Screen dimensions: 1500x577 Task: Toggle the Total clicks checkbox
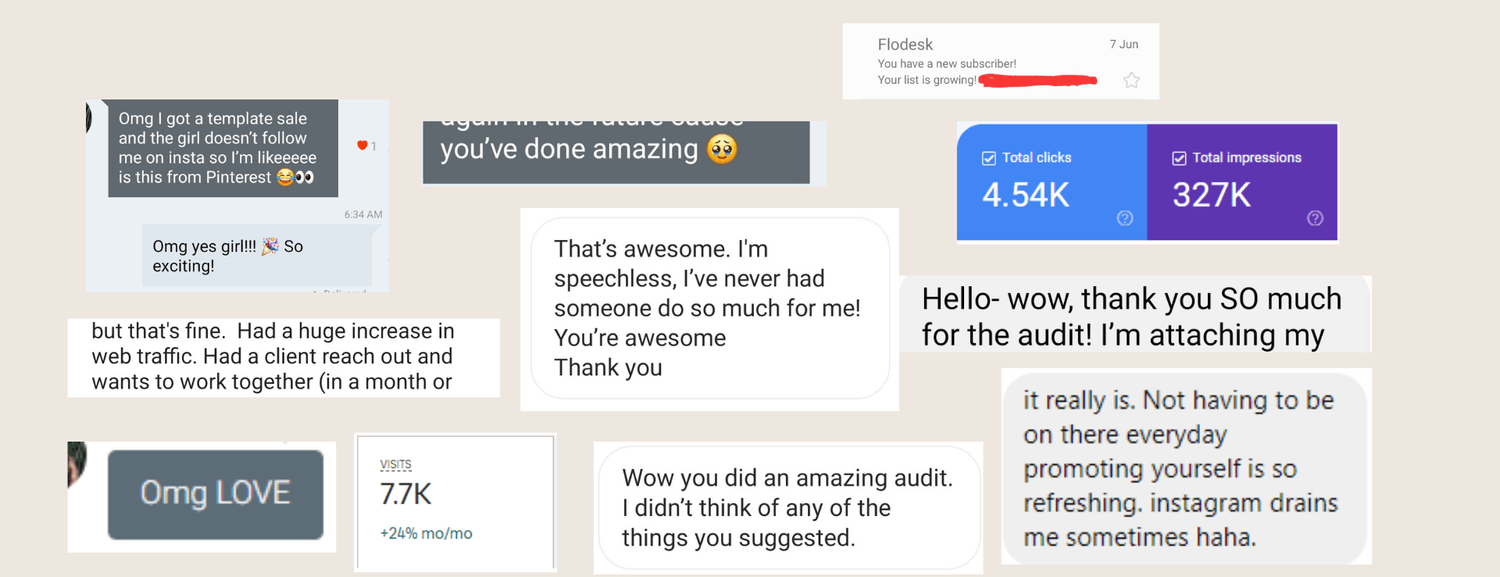point(989,157)
